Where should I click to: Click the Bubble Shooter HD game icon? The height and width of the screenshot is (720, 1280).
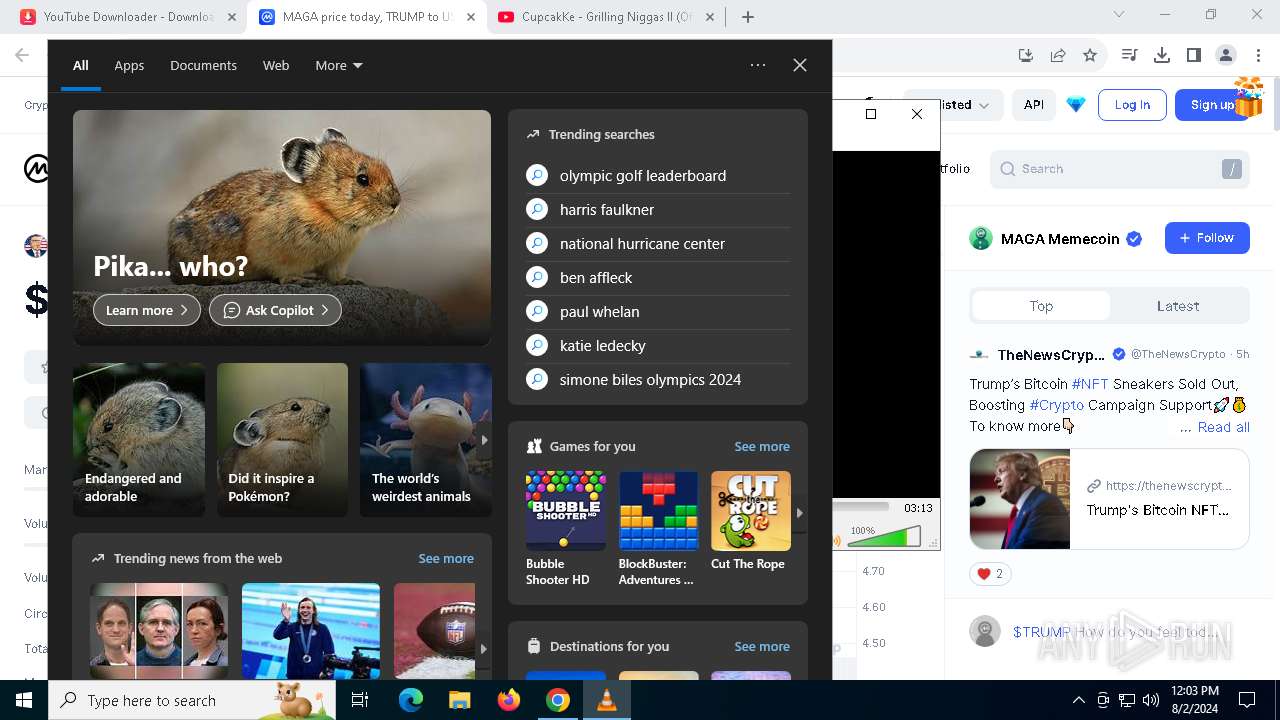coord(566,511)
